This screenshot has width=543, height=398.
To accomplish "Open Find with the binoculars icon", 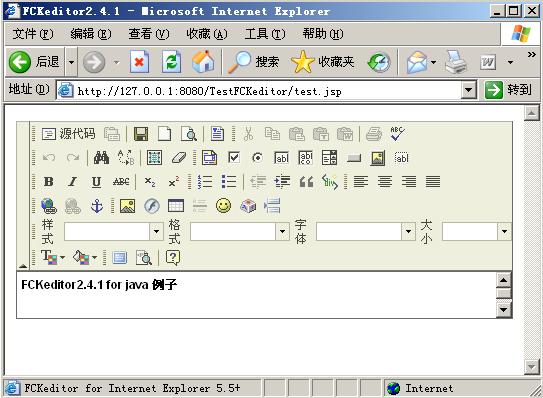I will tap(101, 158).
